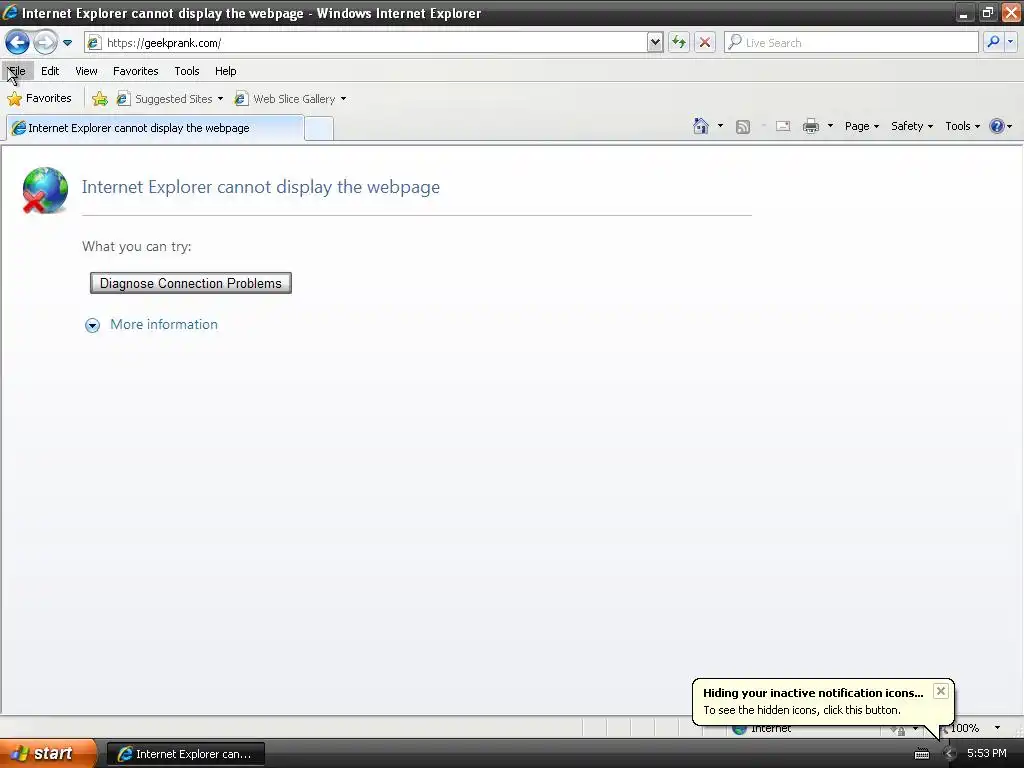
Task: Click the 5:53 PM clock
Action: point(987,754)
